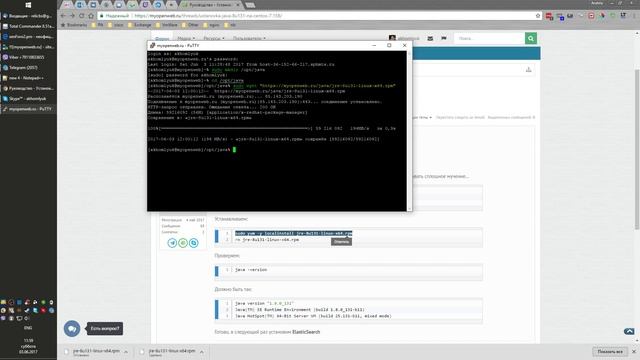The image size is (640, 360).
Task: Open the Ресурсы dropdown menu on forum
Action: [x=214, y=38]
